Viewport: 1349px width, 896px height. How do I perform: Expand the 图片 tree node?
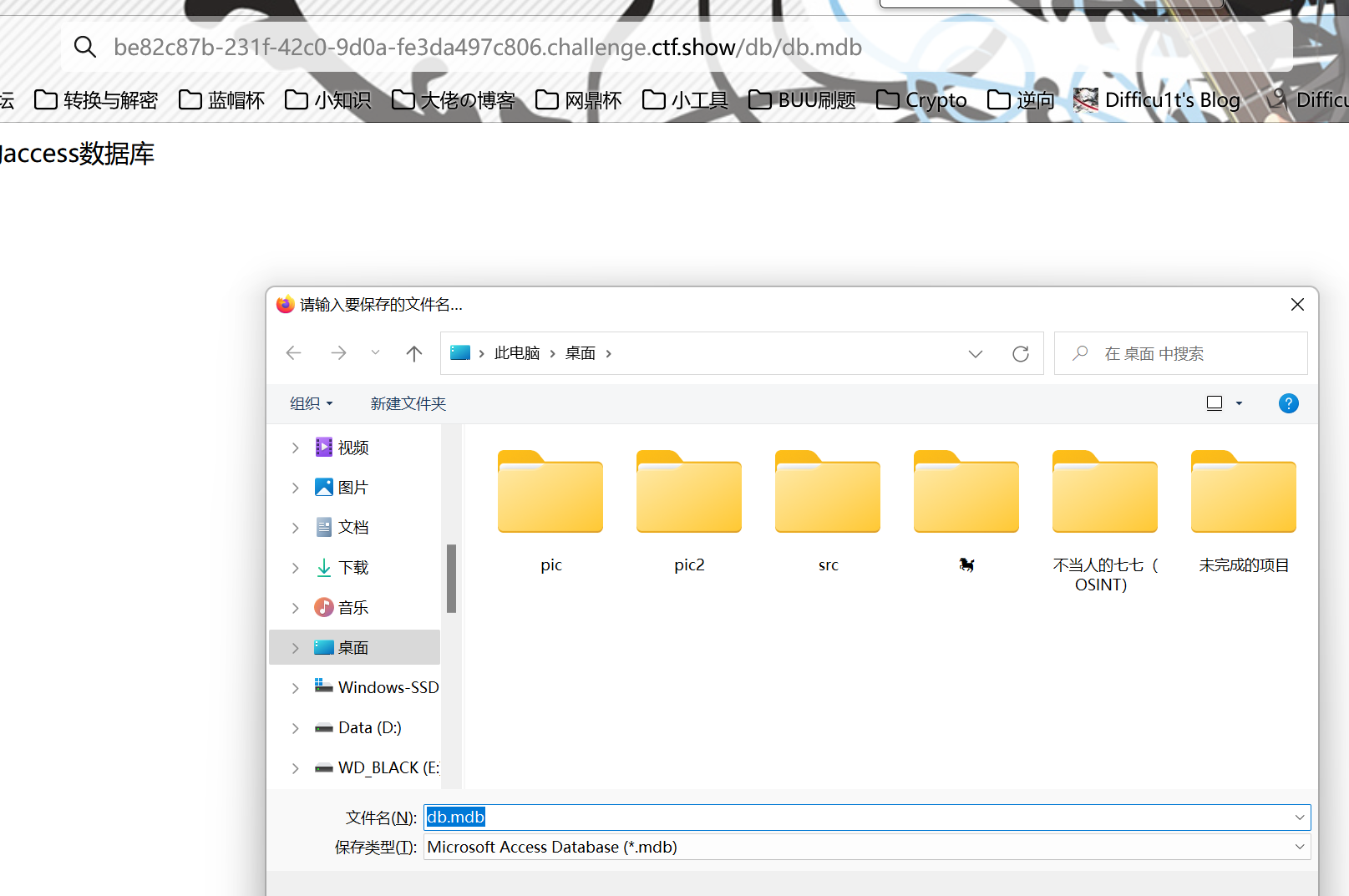coord(296,488)
